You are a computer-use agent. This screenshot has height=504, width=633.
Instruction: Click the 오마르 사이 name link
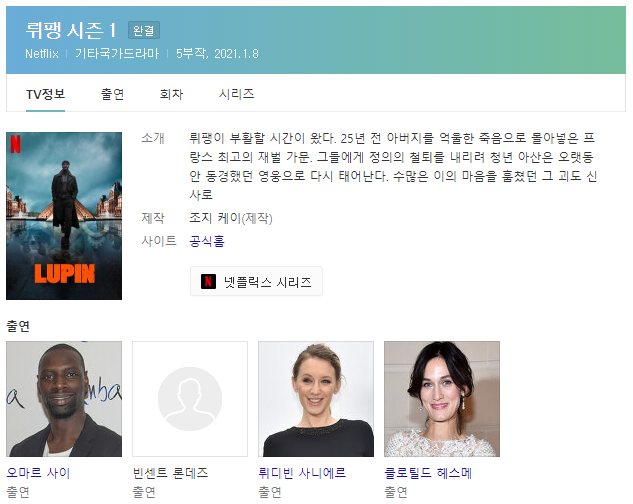tap(38, 473)
